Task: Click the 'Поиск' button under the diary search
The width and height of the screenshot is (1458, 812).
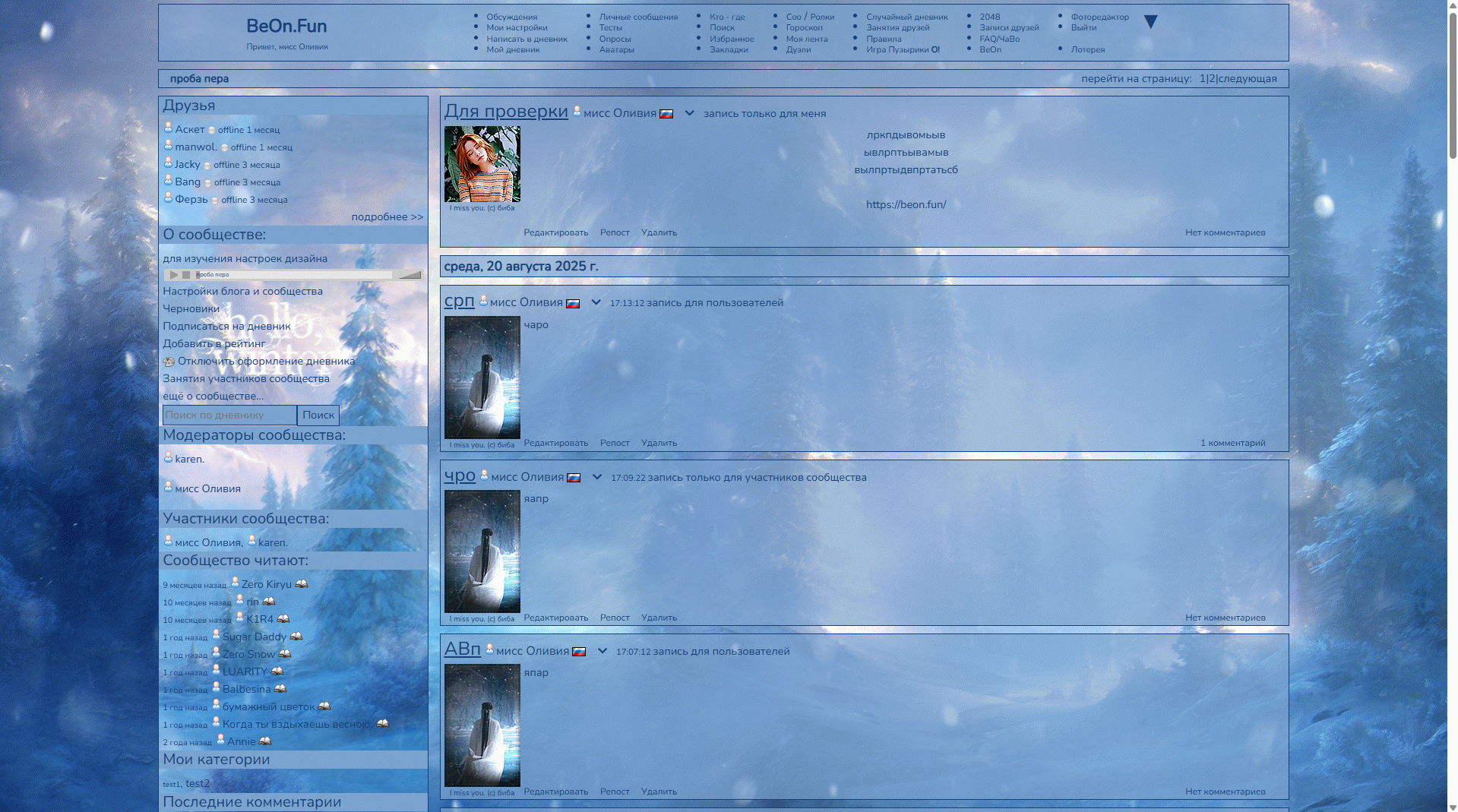Action: pyautogui.click(x=318, y=415)
